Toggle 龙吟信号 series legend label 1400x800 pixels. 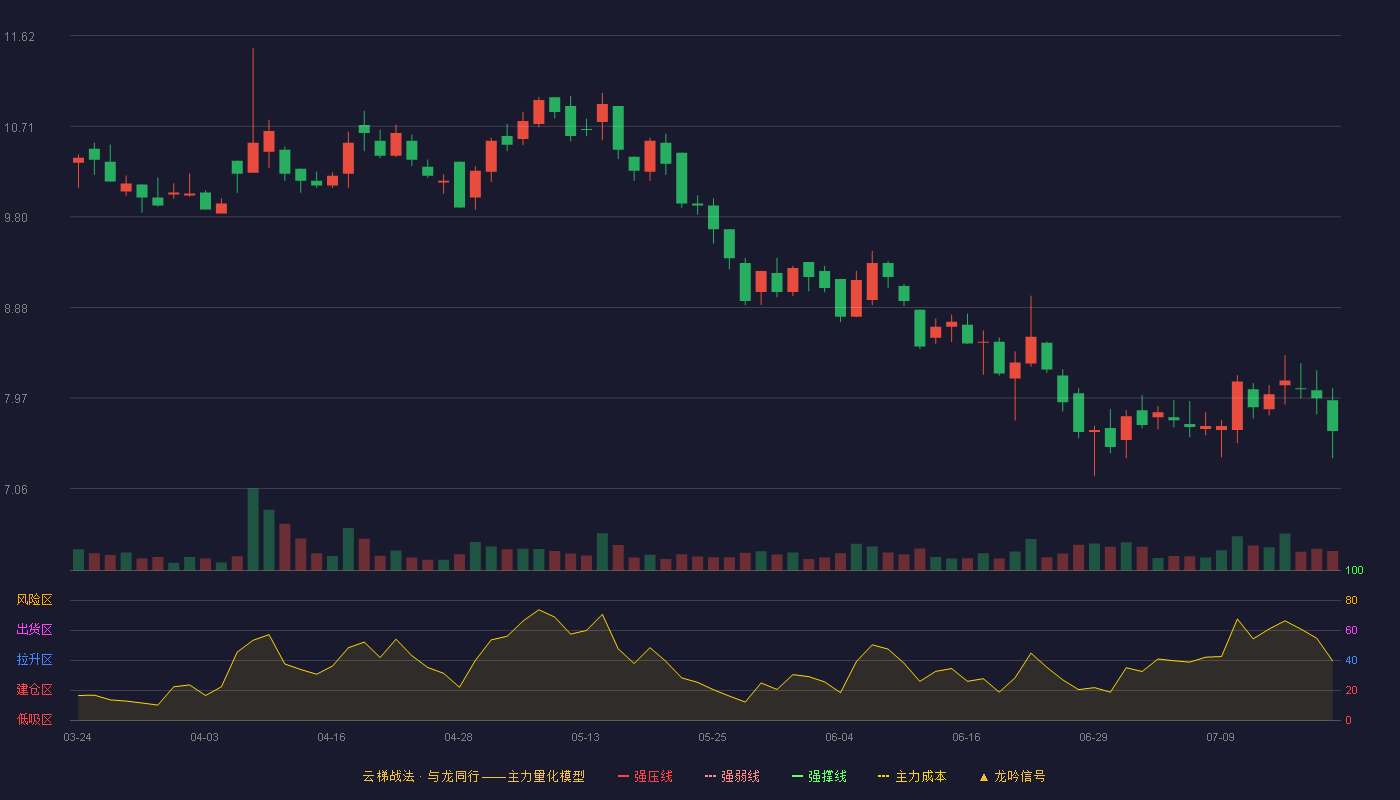pos(1020,777)
